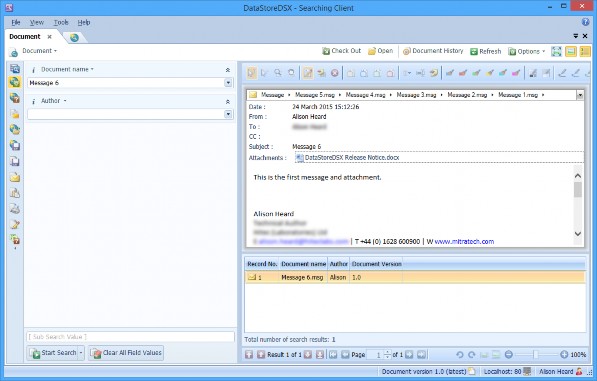This screenshot has height=381, width=597.
Task: Choose the yellow highlighter annotation tool
Action: pos(490,73)
